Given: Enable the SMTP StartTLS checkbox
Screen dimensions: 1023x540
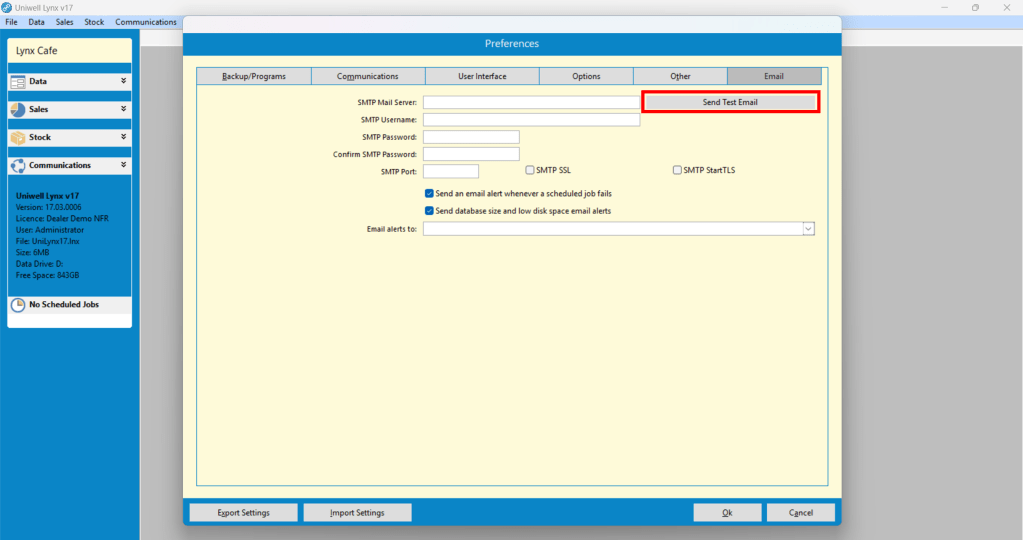Looking at the screenshot, I should [677, 170].
